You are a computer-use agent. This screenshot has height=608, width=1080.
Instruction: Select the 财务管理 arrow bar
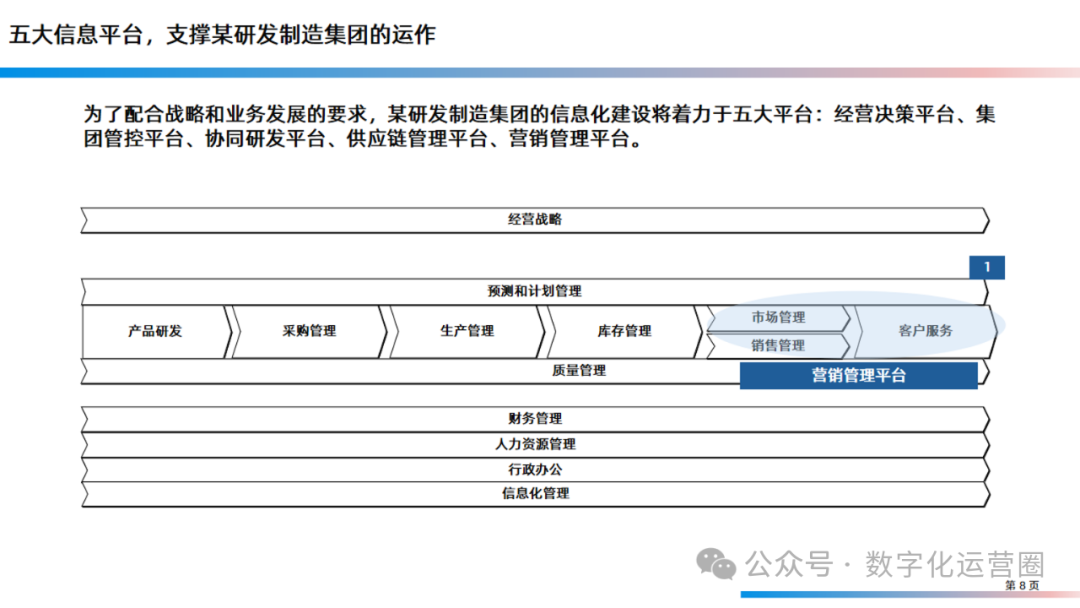535,419
